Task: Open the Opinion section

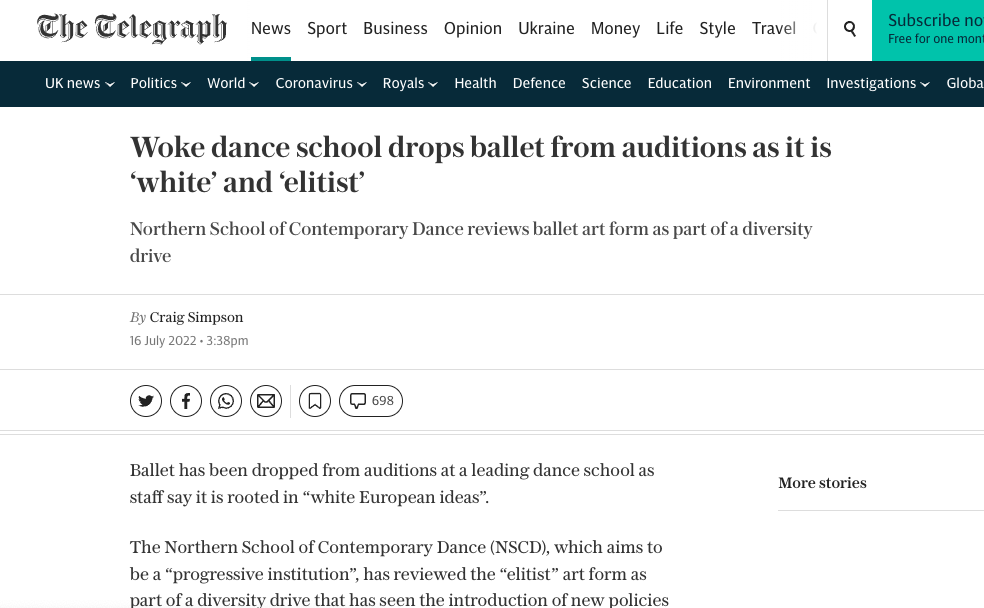Action: (473, 29)
